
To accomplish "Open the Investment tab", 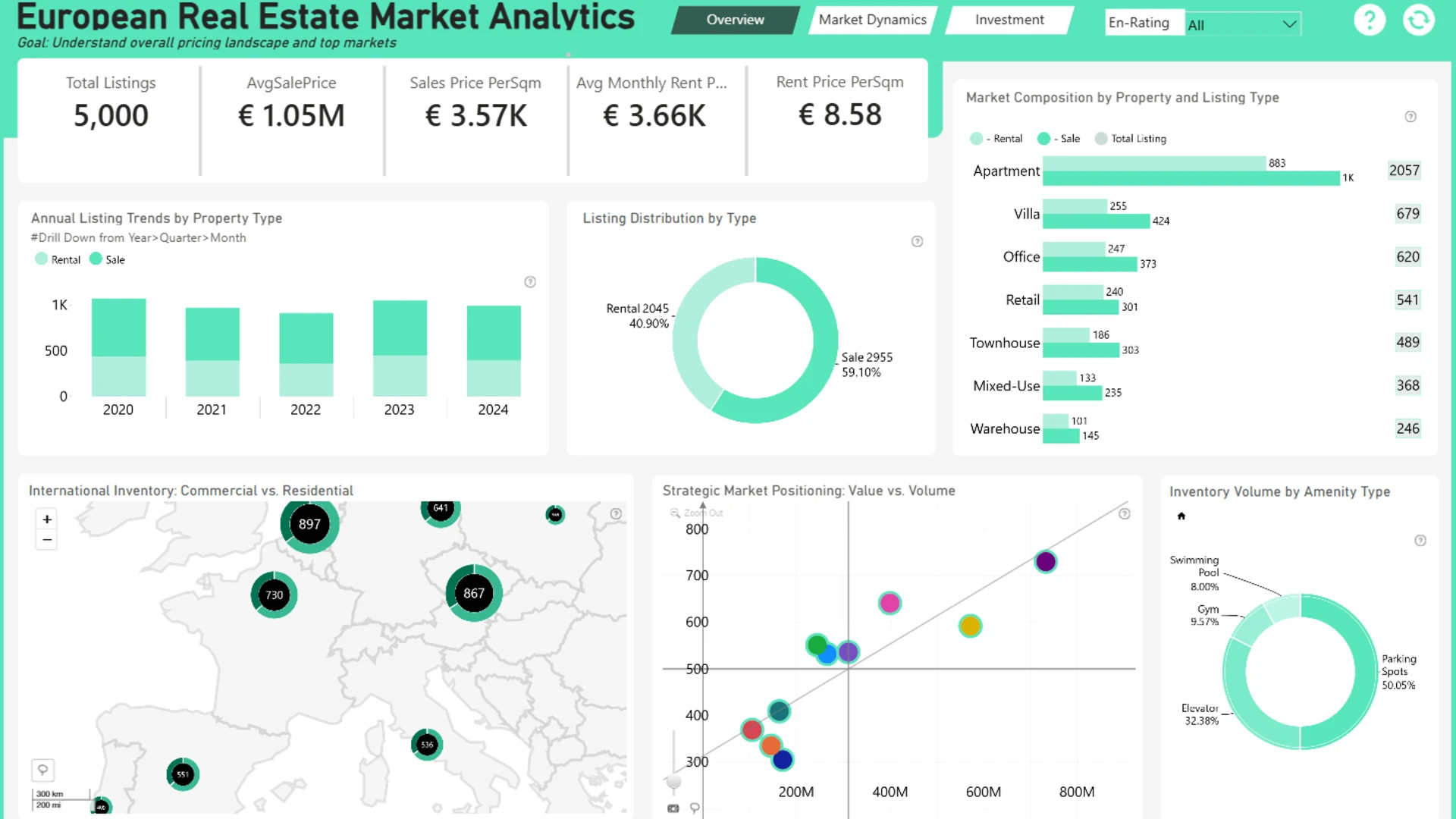I will [x=1009, y=20].
